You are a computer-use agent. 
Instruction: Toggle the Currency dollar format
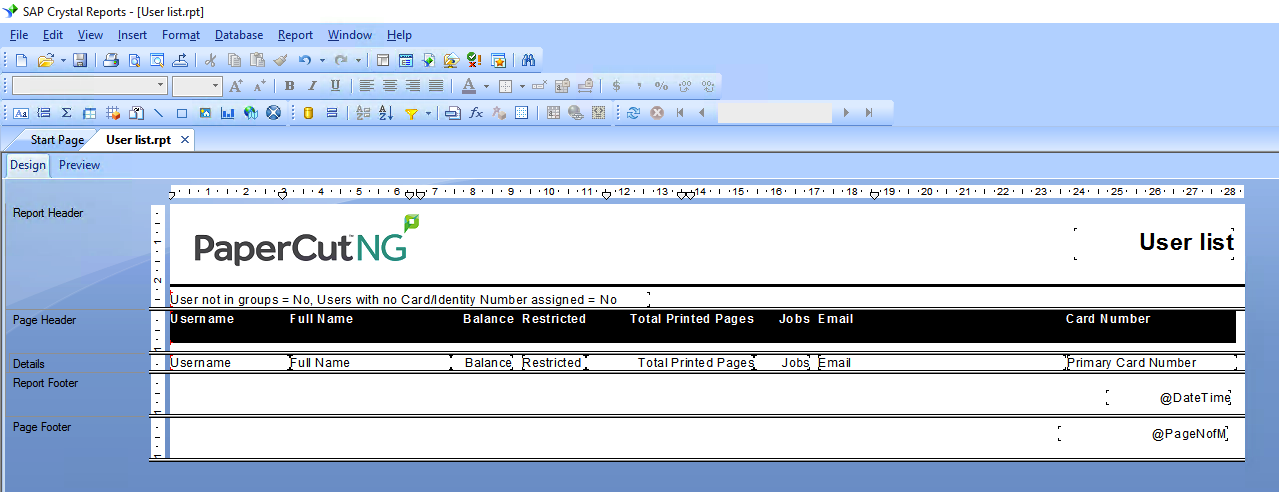pos(616,86)
